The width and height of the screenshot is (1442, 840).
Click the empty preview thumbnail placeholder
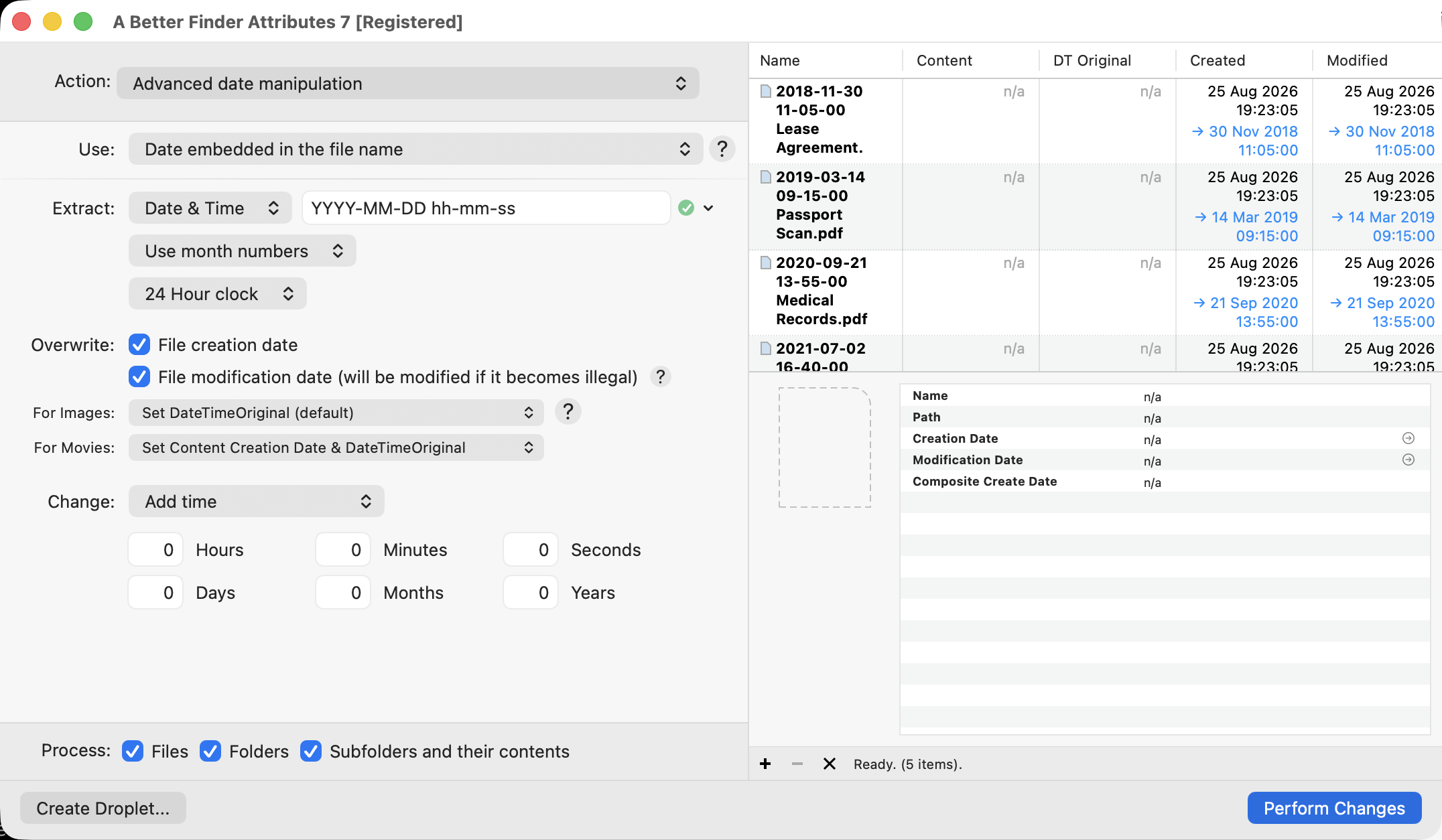pyautogui.click(x=825, y=447)
